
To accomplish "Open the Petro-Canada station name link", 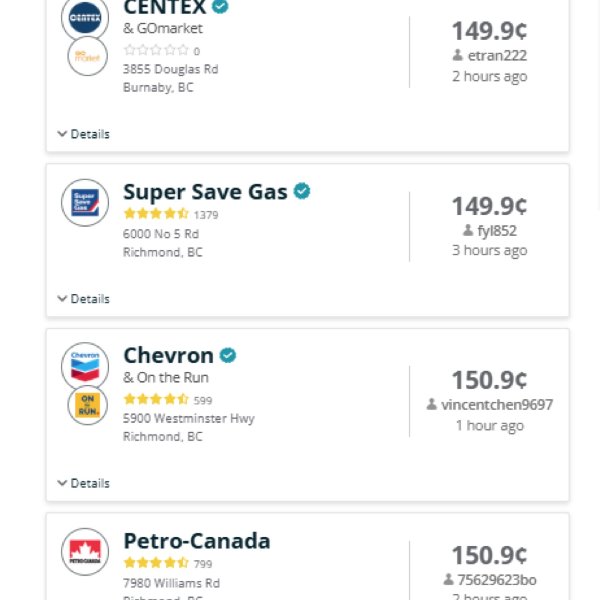I will tap(196, 541).
